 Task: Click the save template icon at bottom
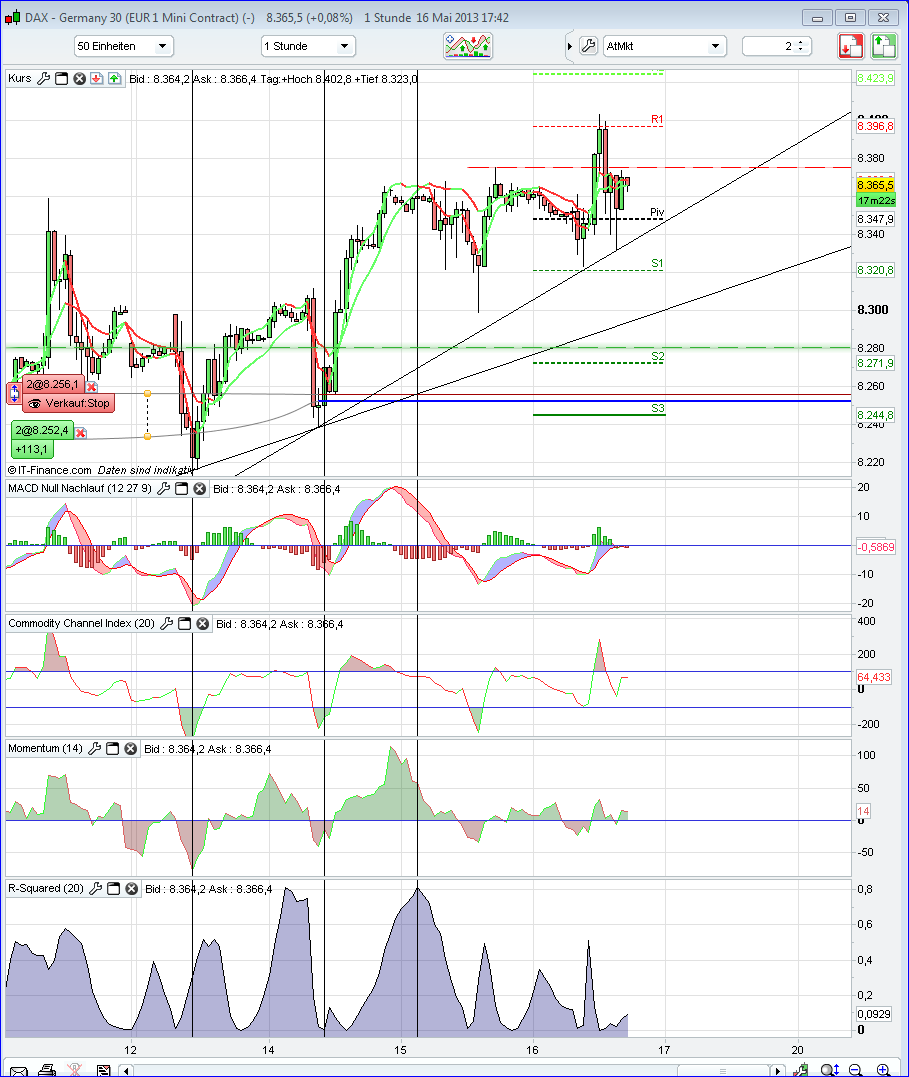click(x=104, y=1070)
